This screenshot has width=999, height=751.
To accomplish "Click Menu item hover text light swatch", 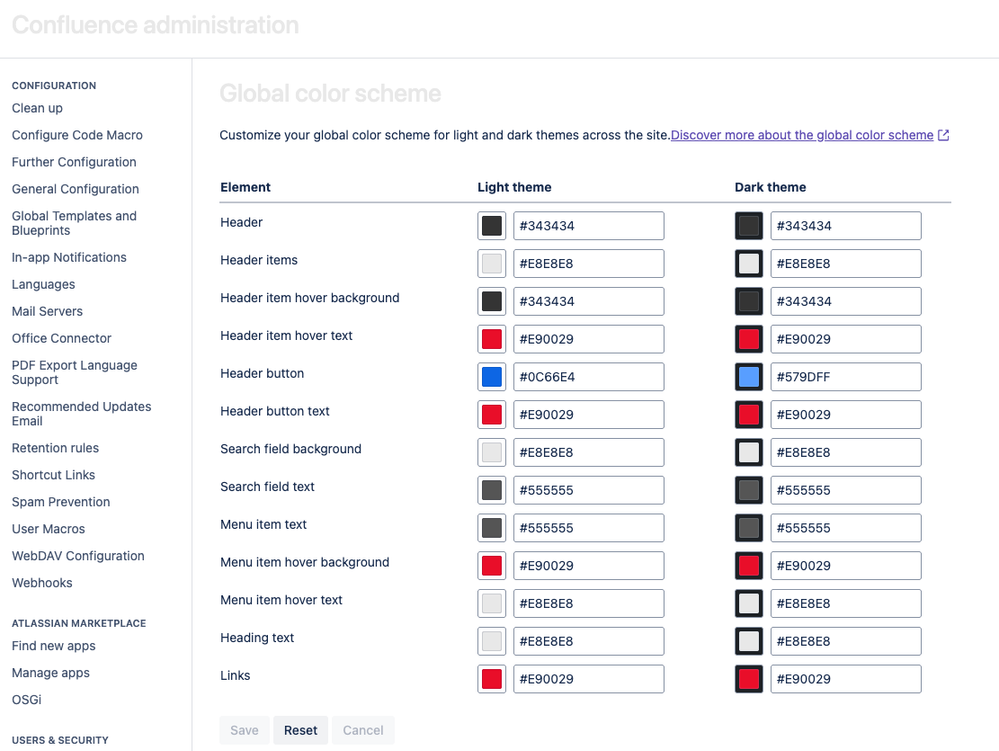I will coord(491,603).
